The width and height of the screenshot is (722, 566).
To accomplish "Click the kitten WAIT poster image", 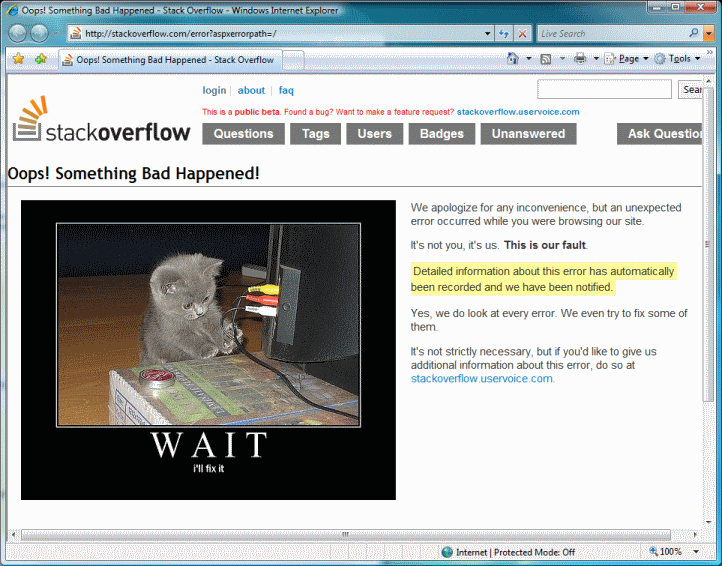I will pyautogui.click(x=208, y=350).
